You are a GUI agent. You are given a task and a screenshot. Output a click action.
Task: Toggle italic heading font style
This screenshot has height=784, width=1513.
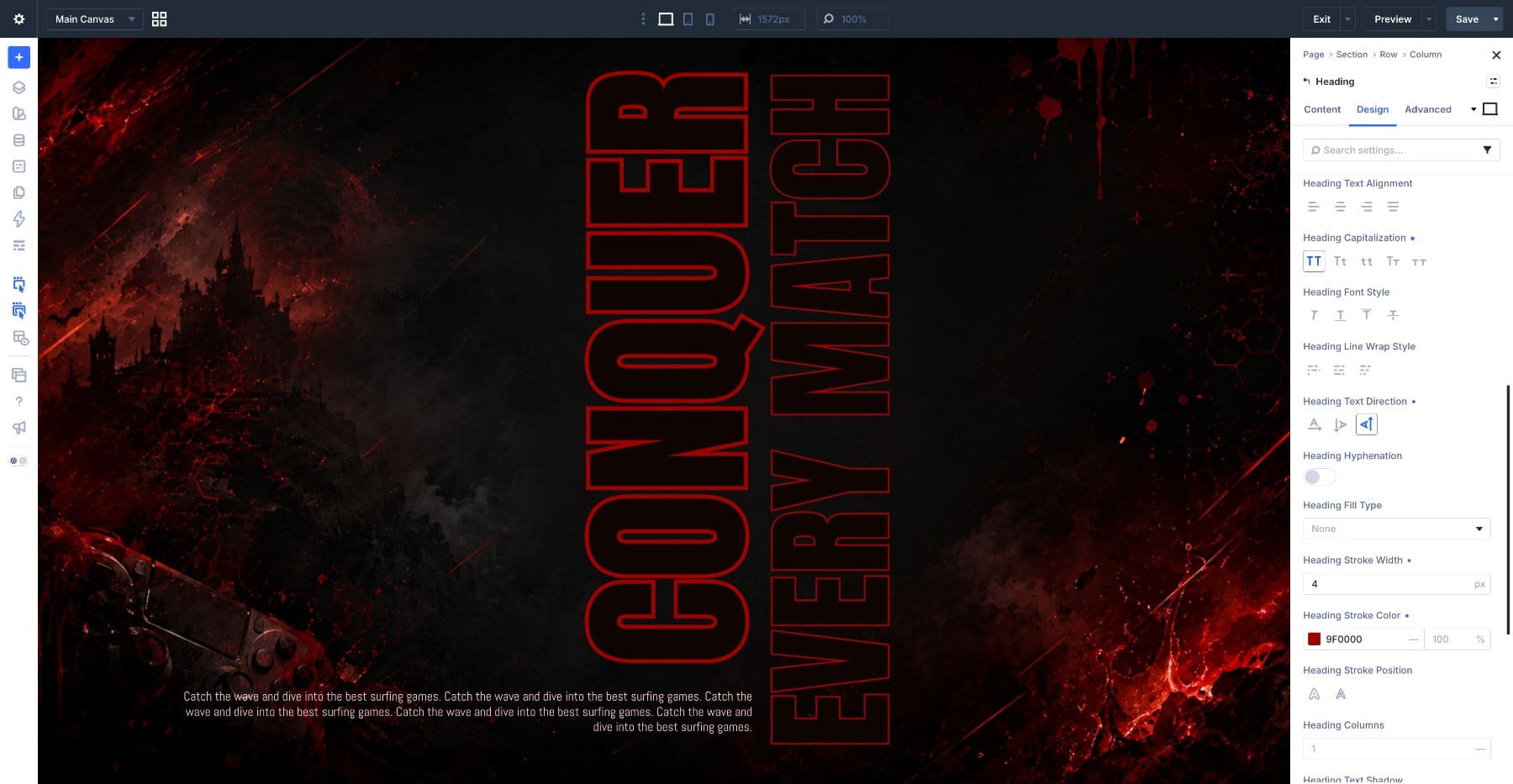[1314, 315]
